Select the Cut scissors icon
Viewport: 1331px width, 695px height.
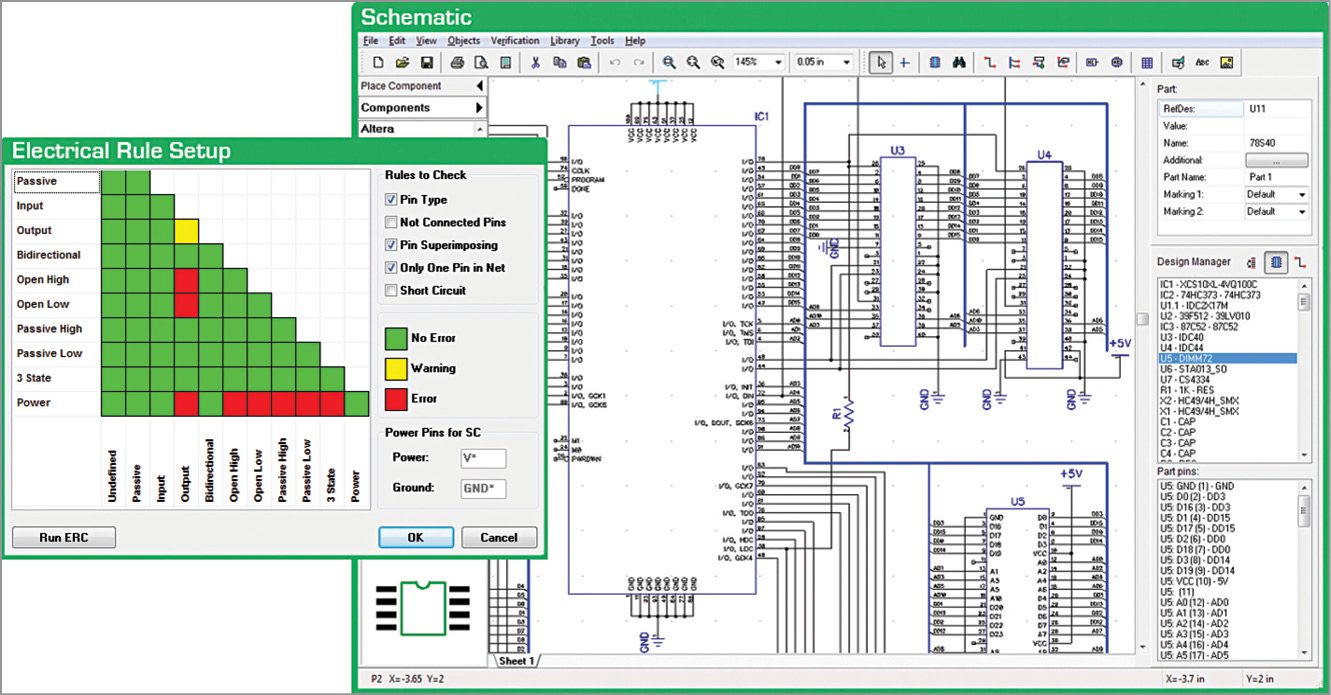click(x=535, y=62)
